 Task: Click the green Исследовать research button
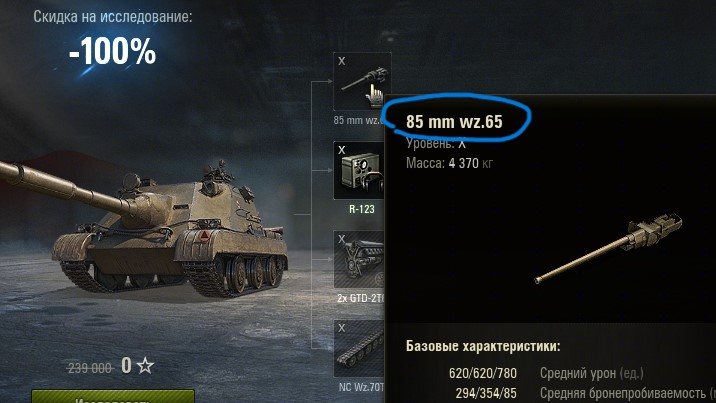113,396
